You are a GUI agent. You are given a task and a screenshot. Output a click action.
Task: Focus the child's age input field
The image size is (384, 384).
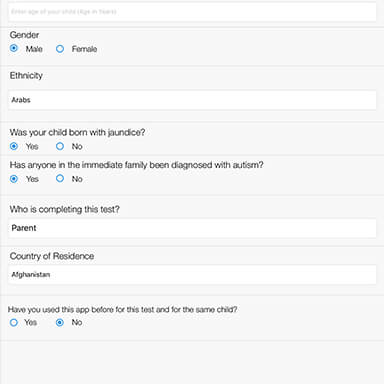click(x=192, y=12)
